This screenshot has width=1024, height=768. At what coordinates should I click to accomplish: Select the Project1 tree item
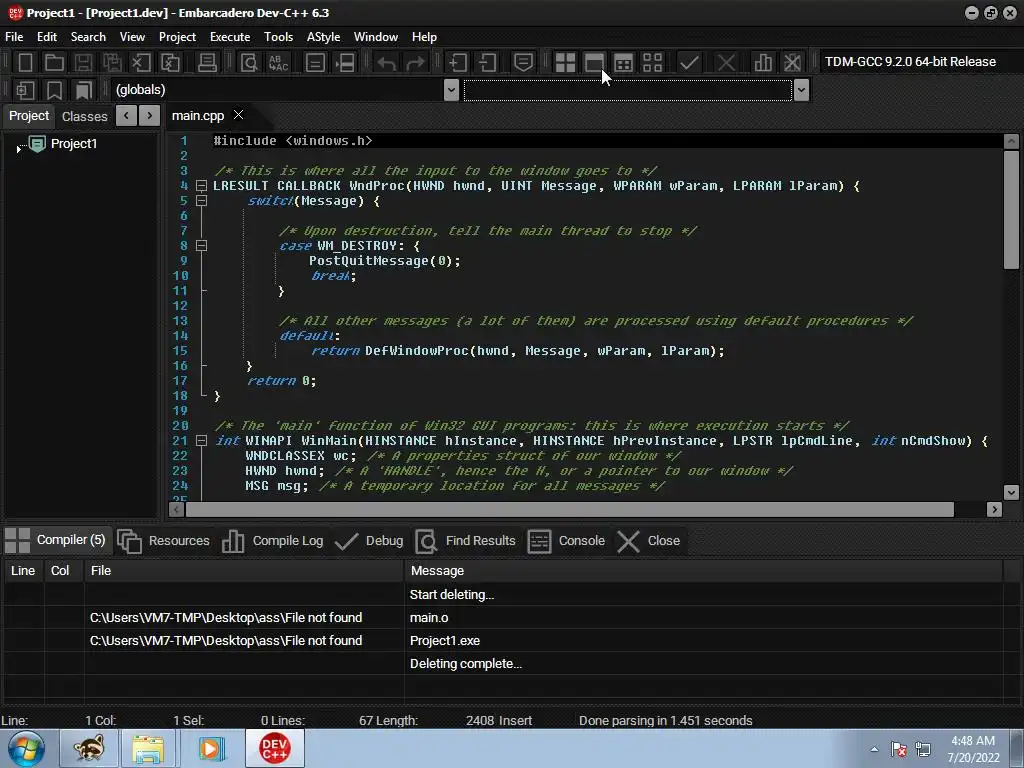pyautogui.click(x=74, y=144)
